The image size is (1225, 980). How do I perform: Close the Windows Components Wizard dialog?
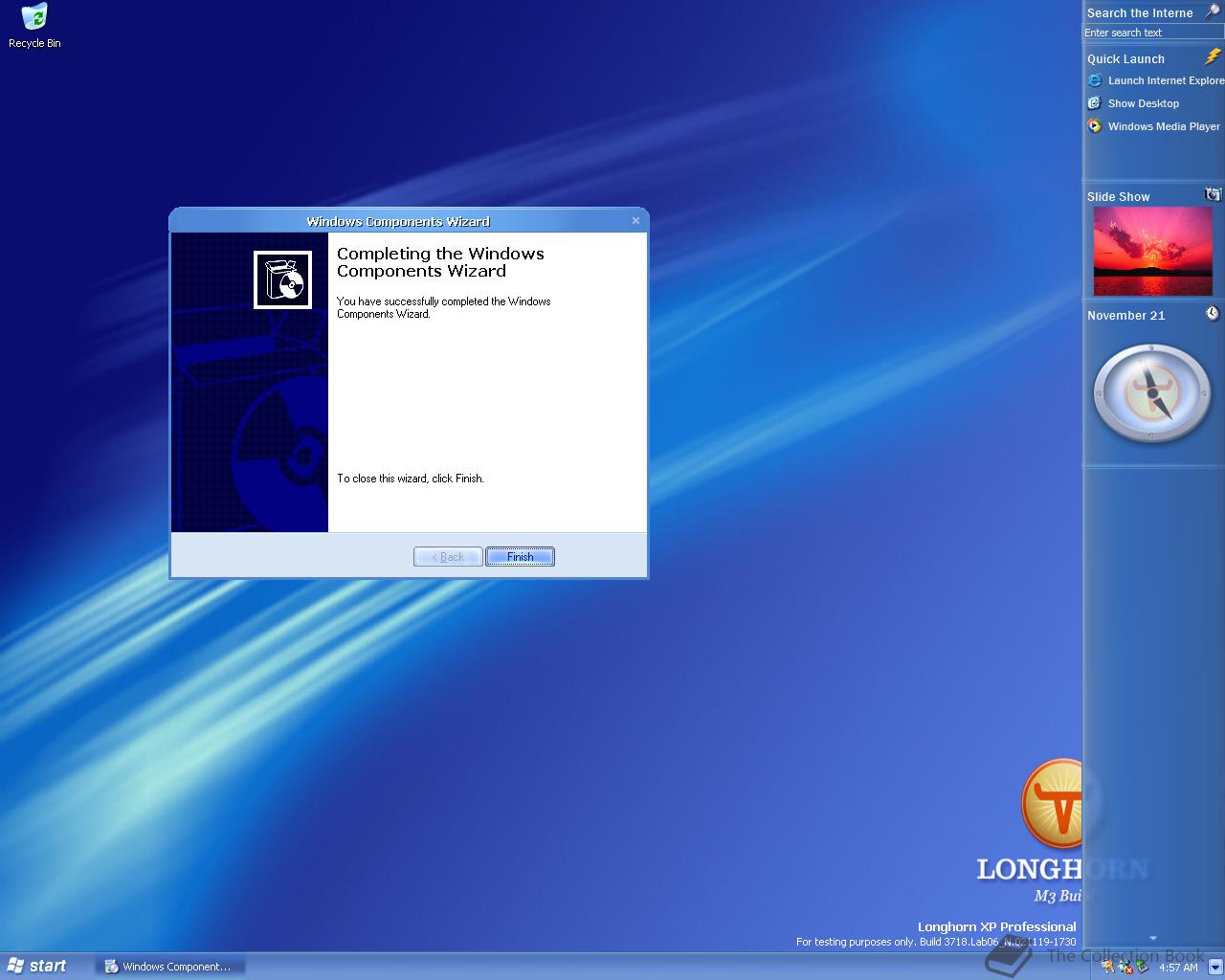(635, 221)
